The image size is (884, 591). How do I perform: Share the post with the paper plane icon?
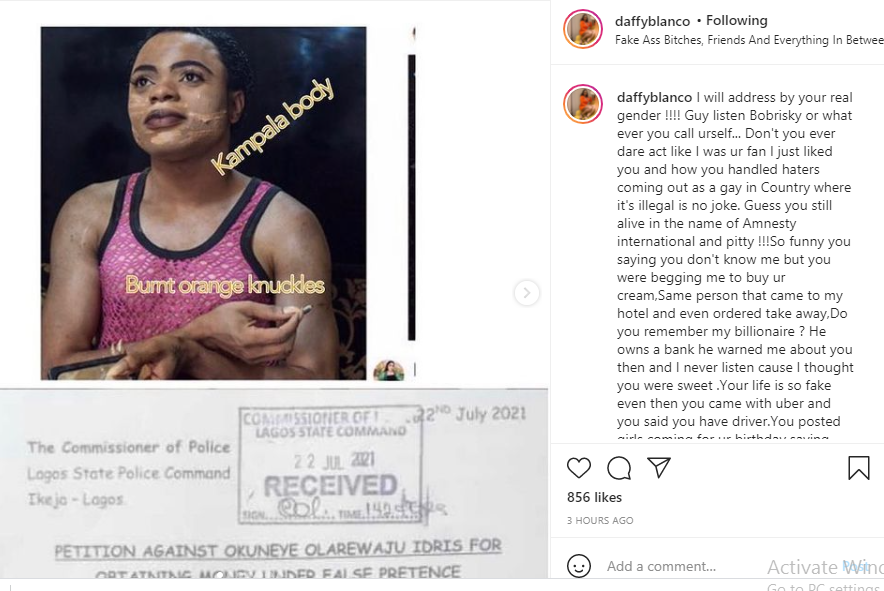pyautogui.click(x=658, y=467)
